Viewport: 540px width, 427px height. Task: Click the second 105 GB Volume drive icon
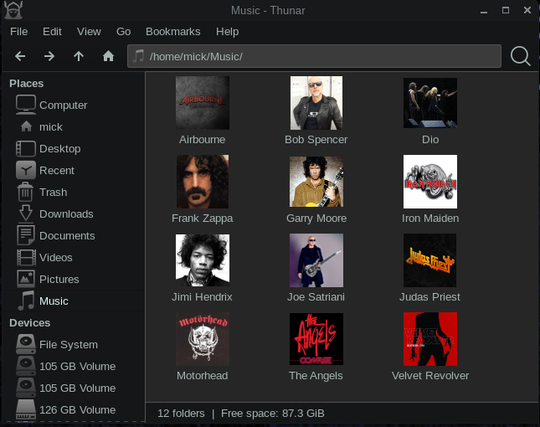coord(26,388)
